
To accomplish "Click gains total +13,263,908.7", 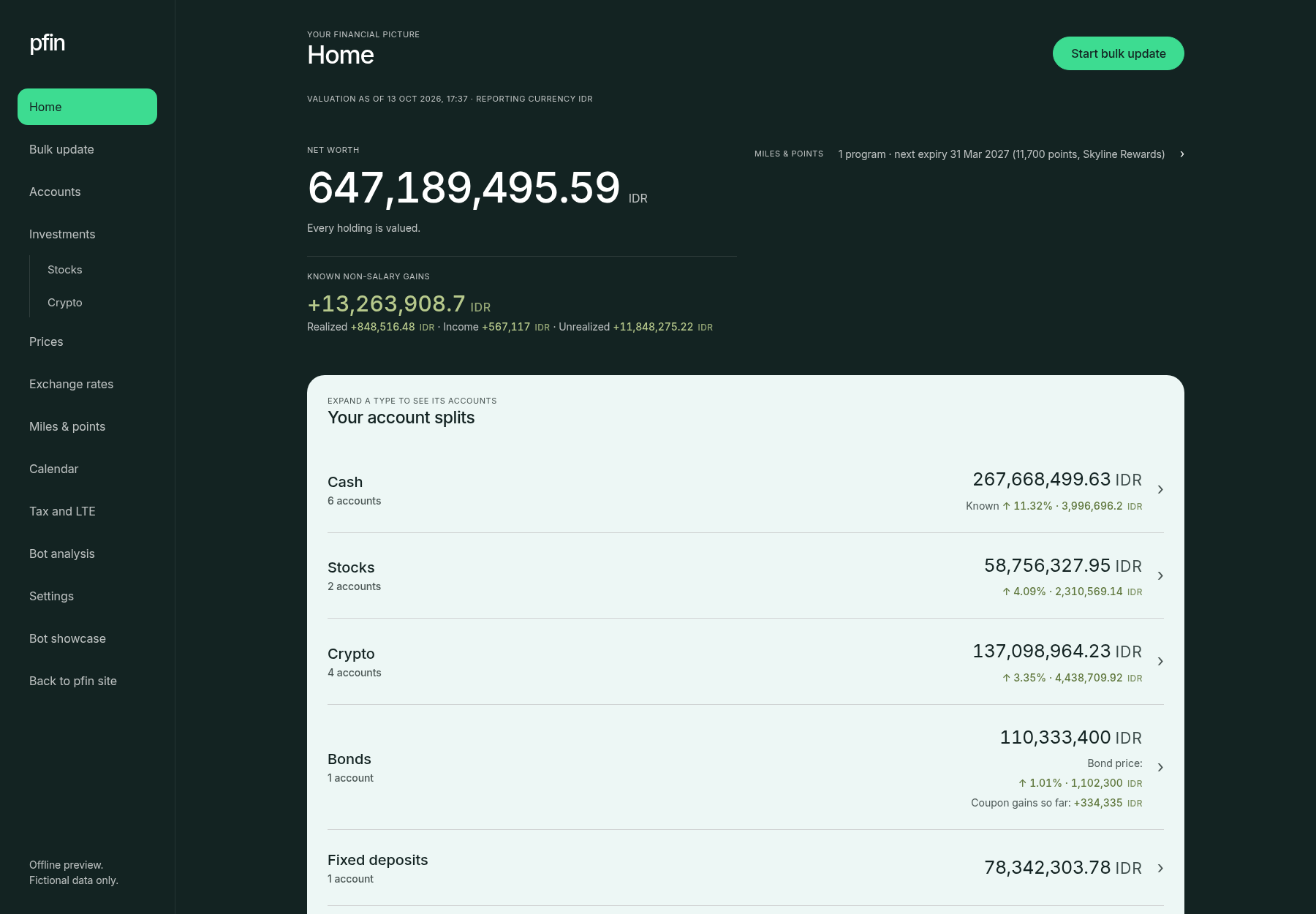I will pyautogui.click(x=386, y=303).
